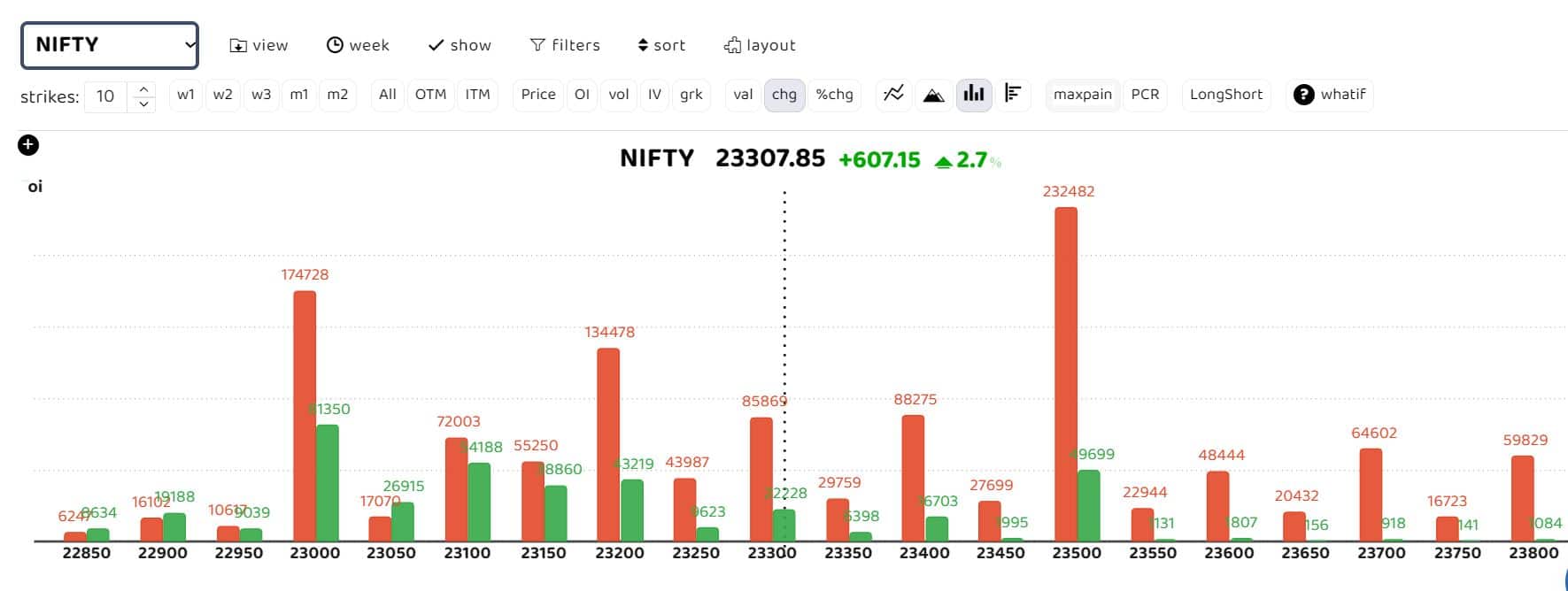Click the red bar at strike 23200
1568x591 pixels.
(608, 445)
